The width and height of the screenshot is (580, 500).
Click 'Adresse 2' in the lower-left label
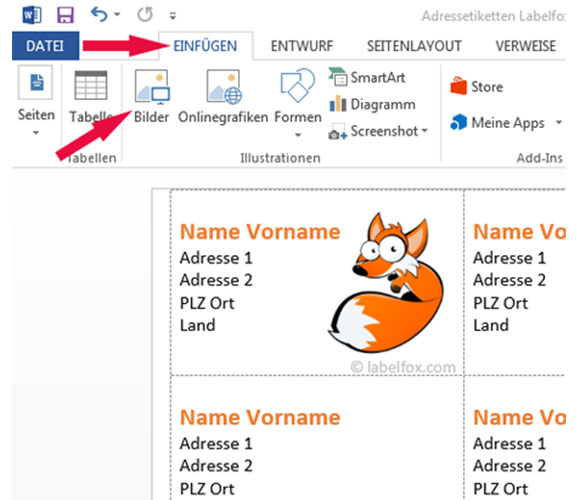[x=216, y=466]
